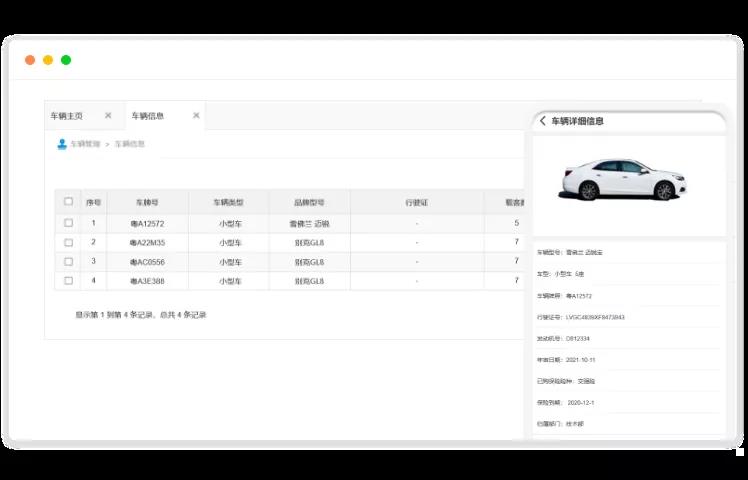Check the box for row 2 粤A22M35
The image size is (748, 480).
click(68, 242)
